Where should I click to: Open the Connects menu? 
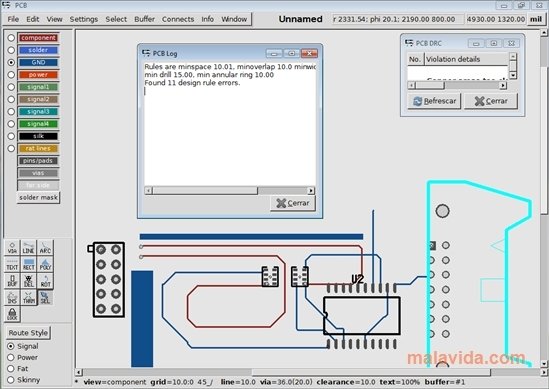178,19
